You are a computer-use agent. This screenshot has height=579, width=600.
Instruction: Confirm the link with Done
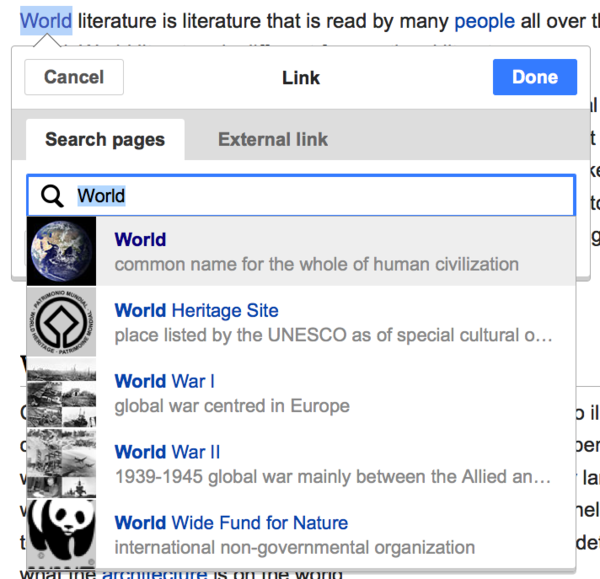[x=534, y=77]
